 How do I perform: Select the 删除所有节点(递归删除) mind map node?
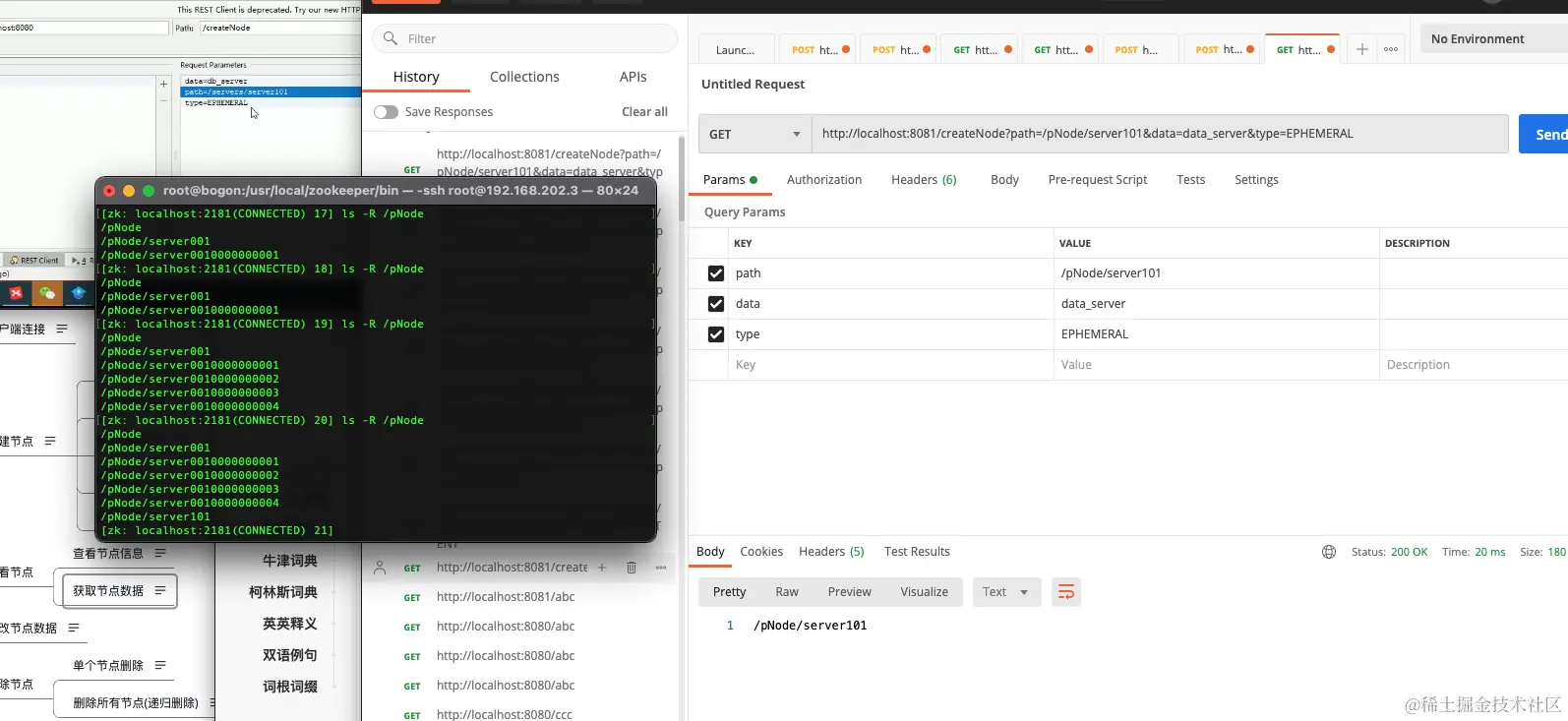point(136,702)
